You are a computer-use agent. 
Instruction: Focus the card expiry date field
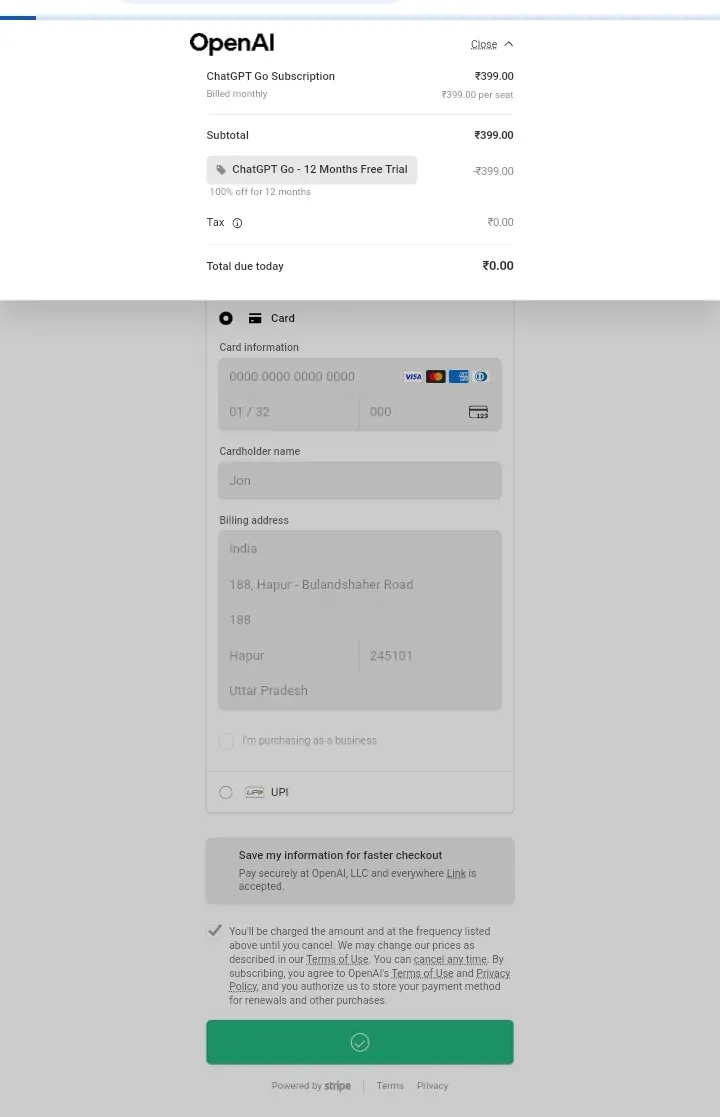click(x=288, y=412)
